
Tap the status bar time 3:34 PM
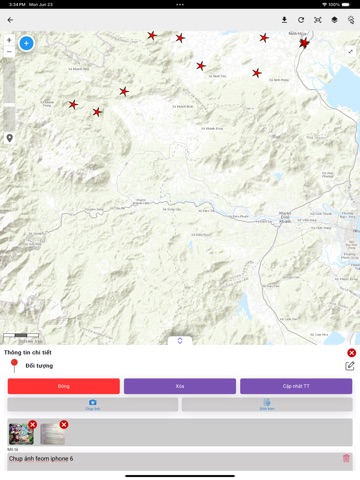(17, 4)
